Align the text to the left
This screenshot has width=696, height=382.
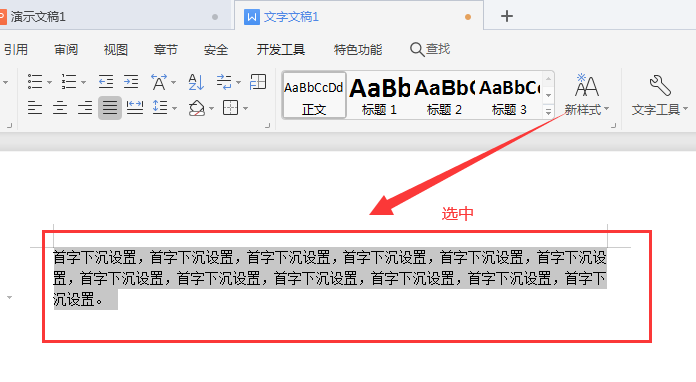click(35, 108)
